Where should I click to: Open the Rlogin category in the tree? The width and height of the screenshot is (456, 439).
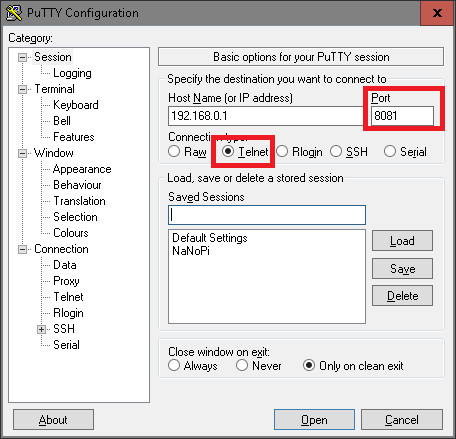68,313
